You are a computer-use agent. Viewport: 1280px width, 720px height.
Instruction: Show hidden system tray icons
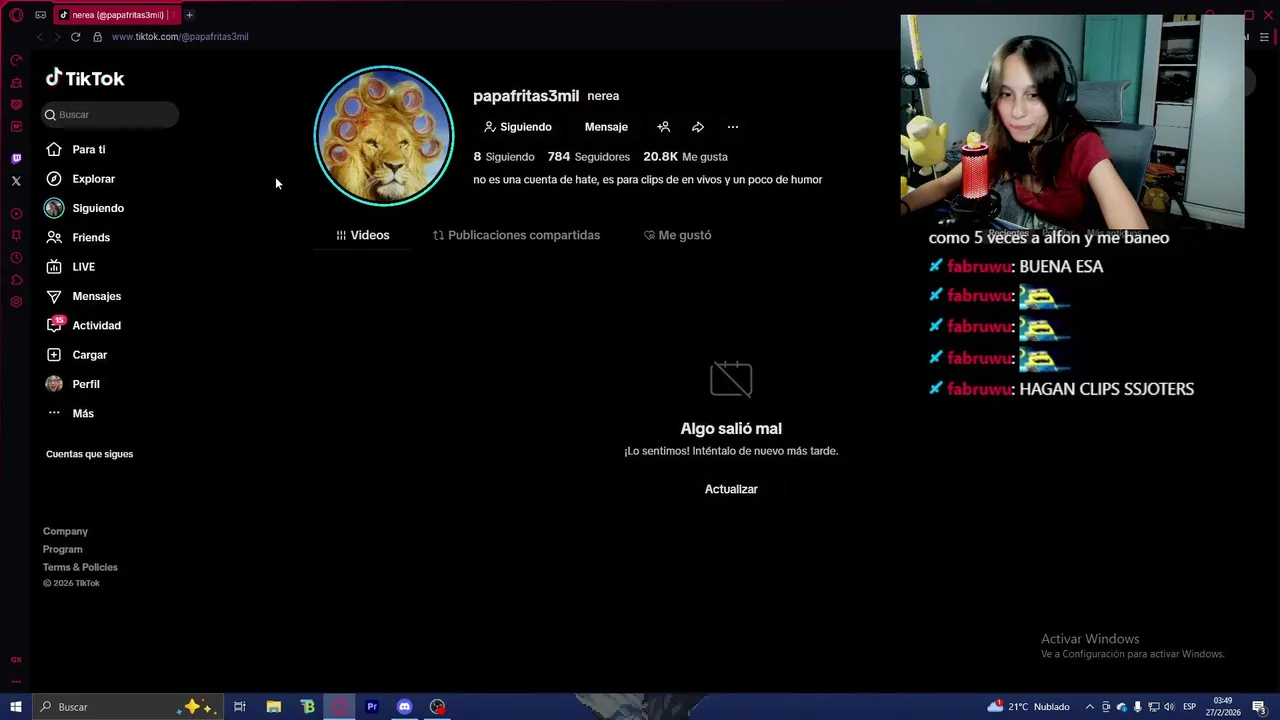click(x=1090, y=707)
